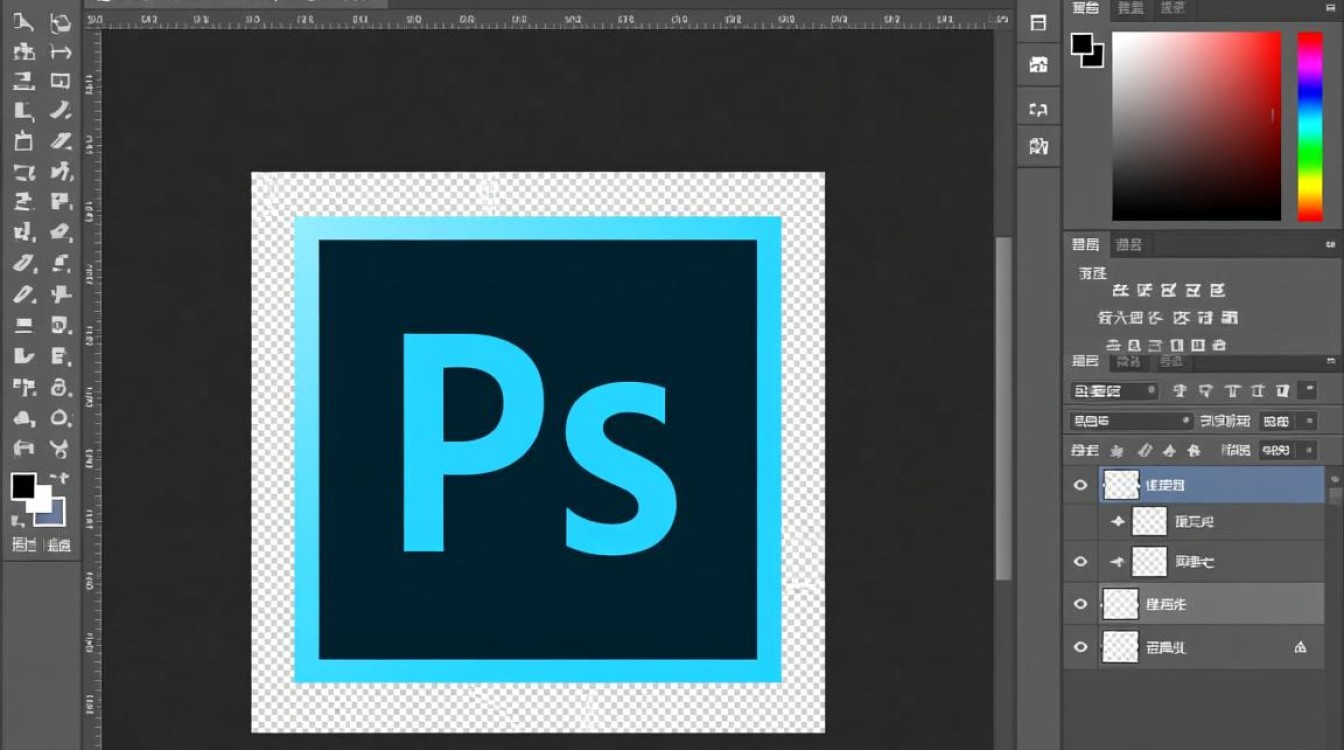Click the third layer filter icon in Layers panel

tap(1232, 391)
